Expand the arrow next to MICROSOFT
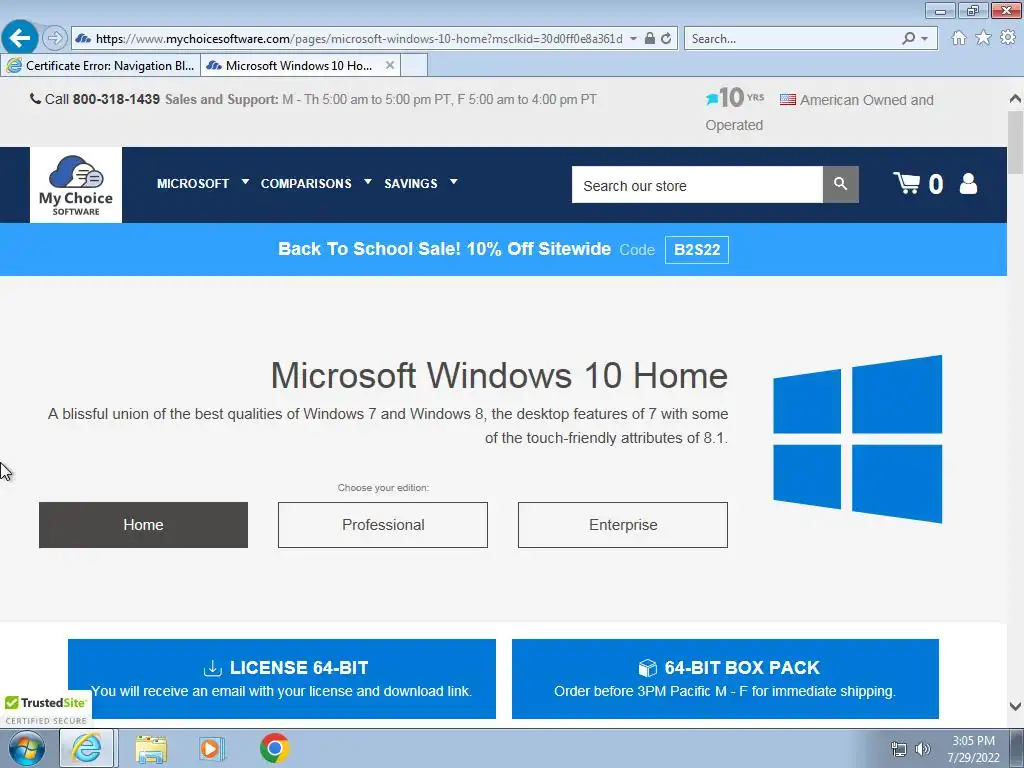 click(x=245, y=182)
